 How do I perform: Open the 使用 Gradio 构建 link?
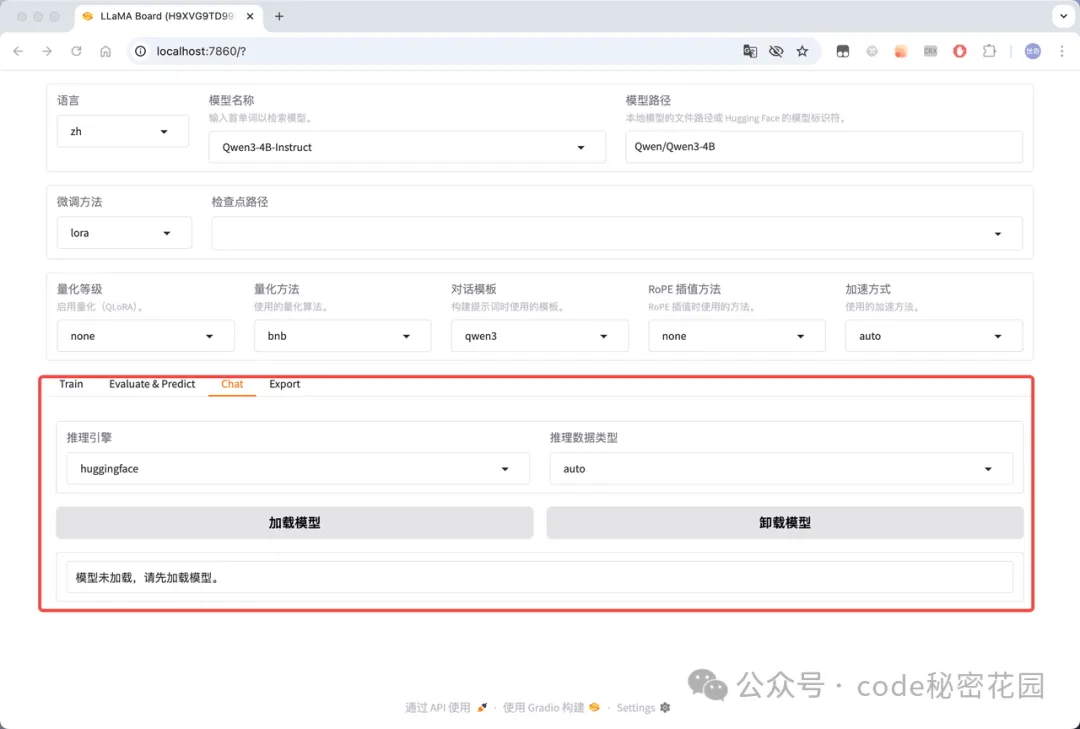click(x=550, y=708)
